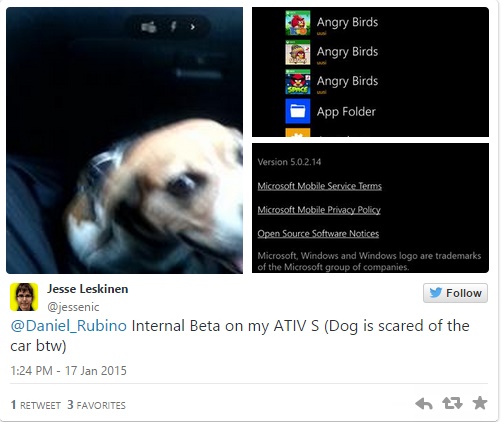The width and height of the screenshot is (501, 422).
Task: Open Microsoft Mobile Service Terms link
Action: click(319, 186)
